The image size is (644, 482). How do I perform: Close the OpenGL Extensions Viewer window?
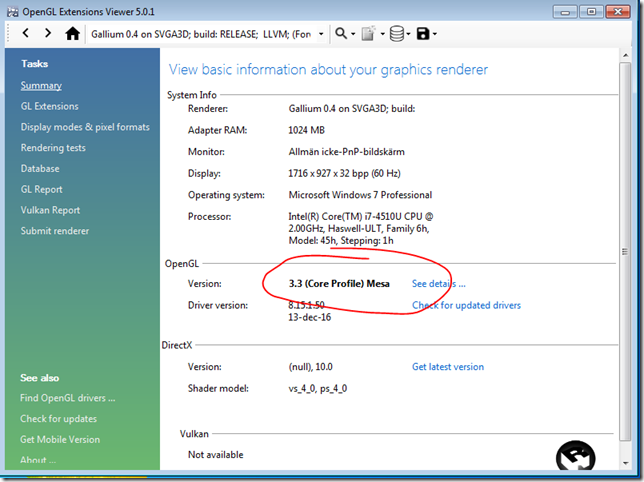[x=618, y=12]
